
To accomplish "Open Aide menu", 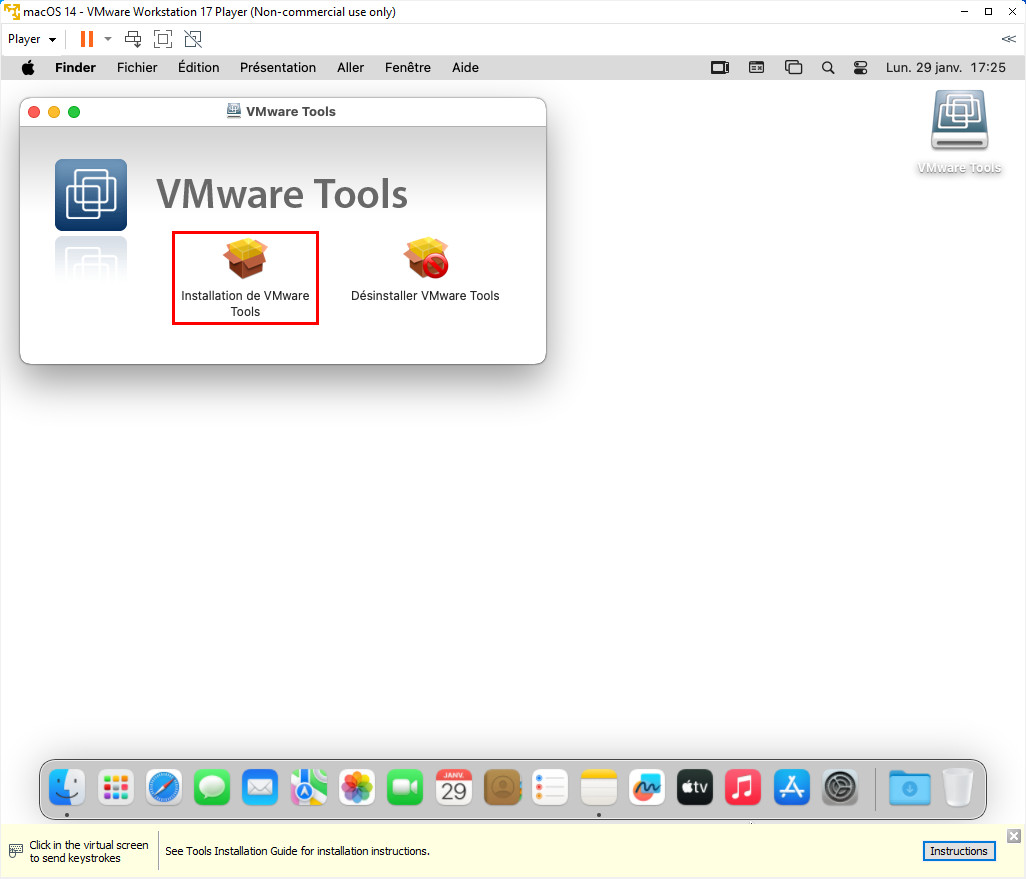I will coord(465,67).
